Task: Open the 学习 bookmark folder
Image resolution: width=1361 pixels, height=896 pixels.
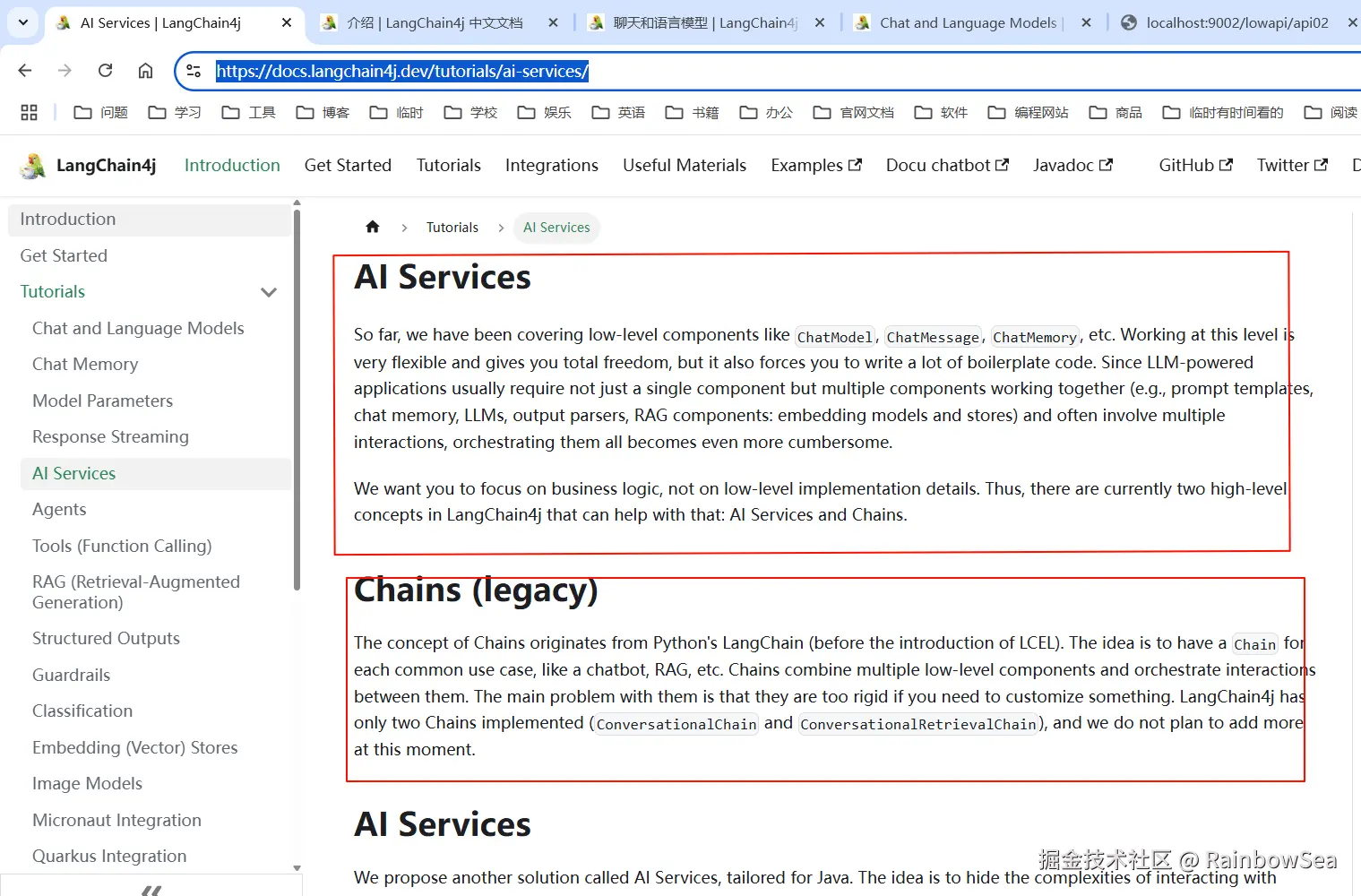Action: [175, 112]
